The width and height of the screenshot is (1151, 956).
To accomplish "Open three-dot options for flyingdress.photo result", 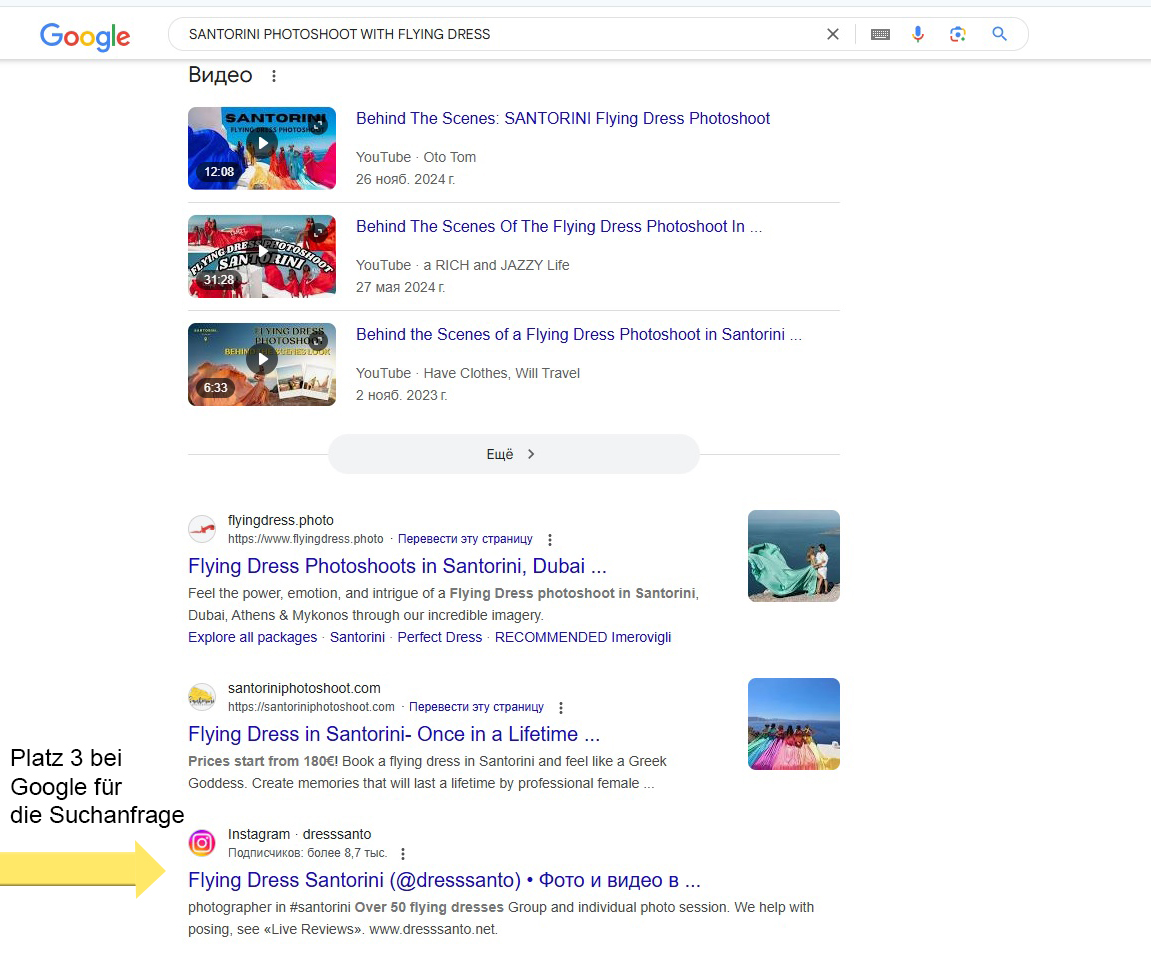I will click(550, 540).
